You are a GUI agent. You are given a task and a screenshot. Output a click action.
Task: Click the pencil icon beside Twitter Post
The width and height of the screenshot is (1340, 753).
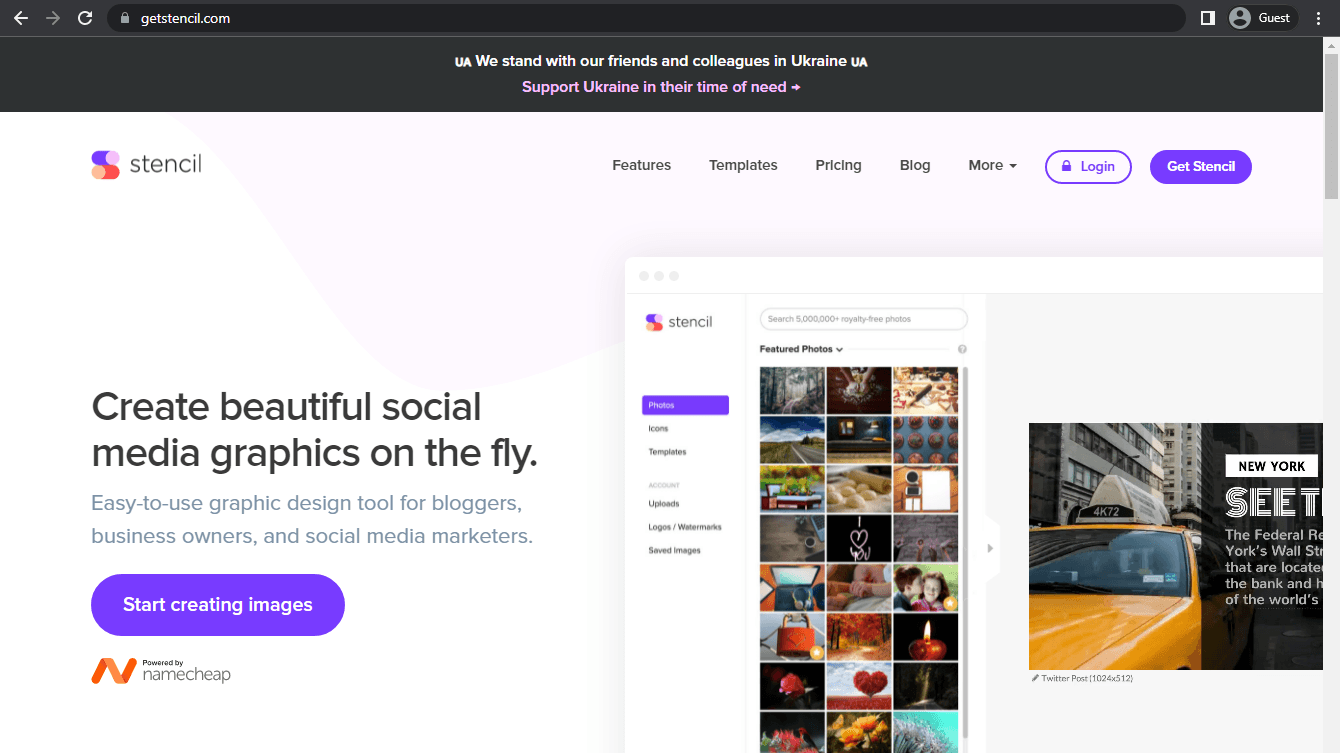(x=1035, y=678)
